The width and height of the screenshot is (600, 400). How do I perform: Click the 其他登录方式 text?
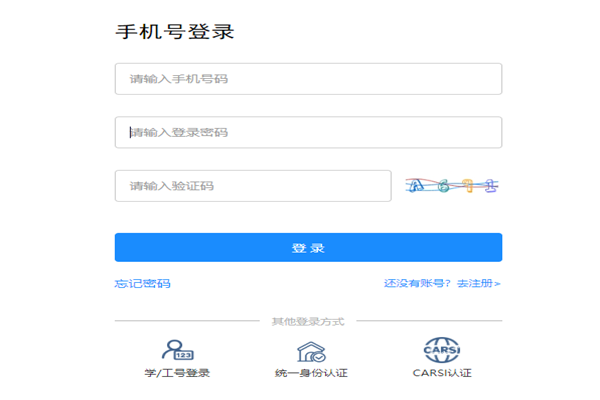click(x=308, y=322)
